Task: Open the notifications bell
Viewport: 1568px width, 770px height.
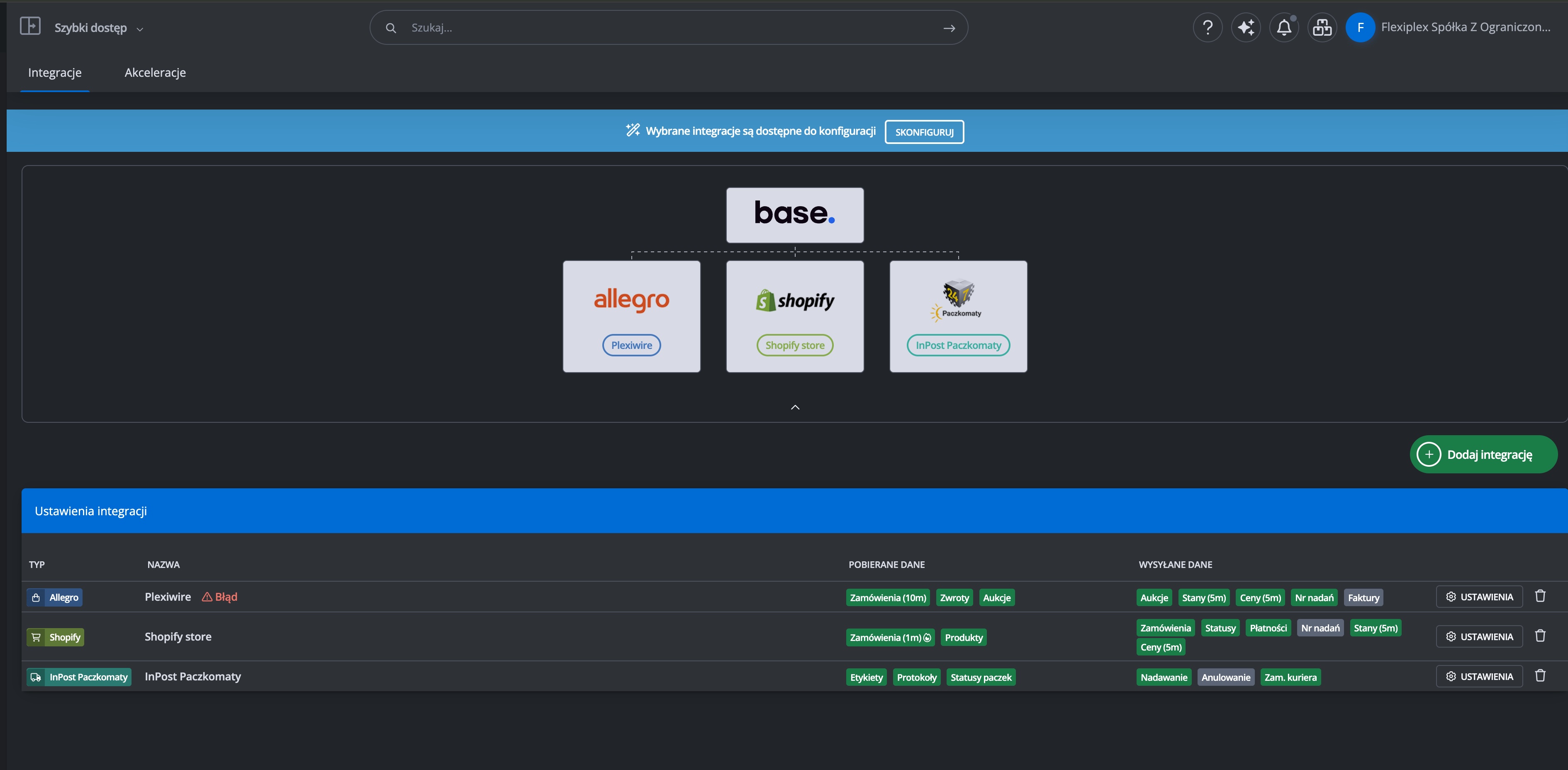Action: pyautogui.click(x=1284, y=27)
